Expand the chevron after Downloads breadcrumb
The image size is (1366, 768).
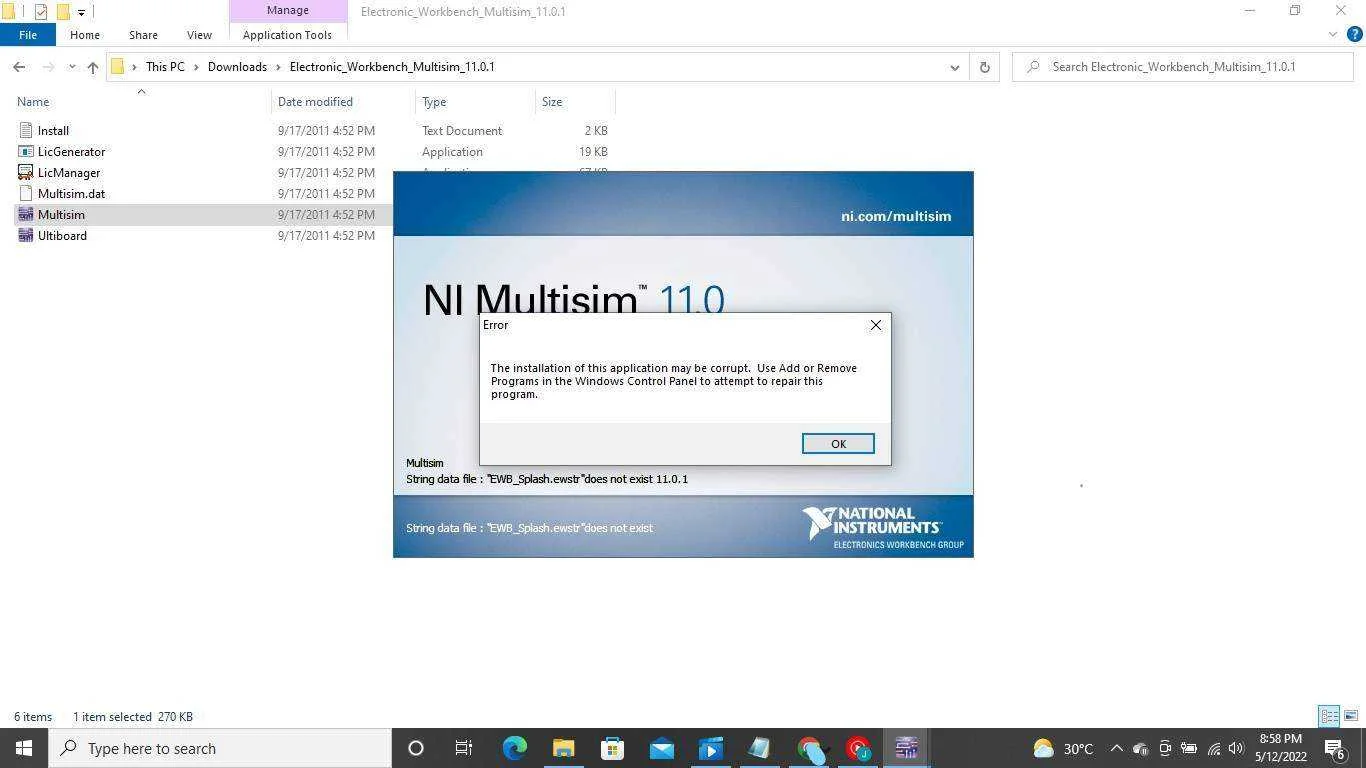tap(279, 67)
